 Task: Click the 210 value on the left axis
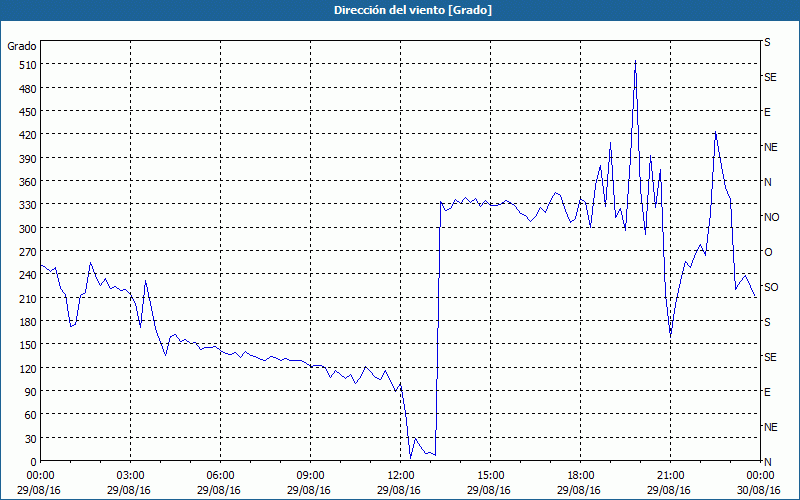pyautogui.click(x=27, y=299)
